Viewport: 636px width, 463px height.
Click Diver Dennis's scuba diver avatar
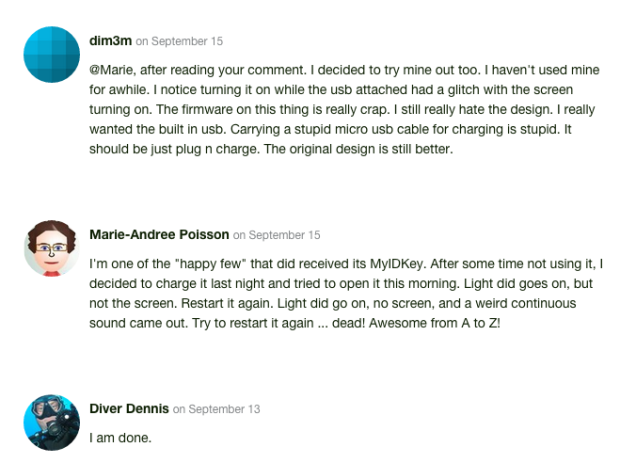pos(51,423)
